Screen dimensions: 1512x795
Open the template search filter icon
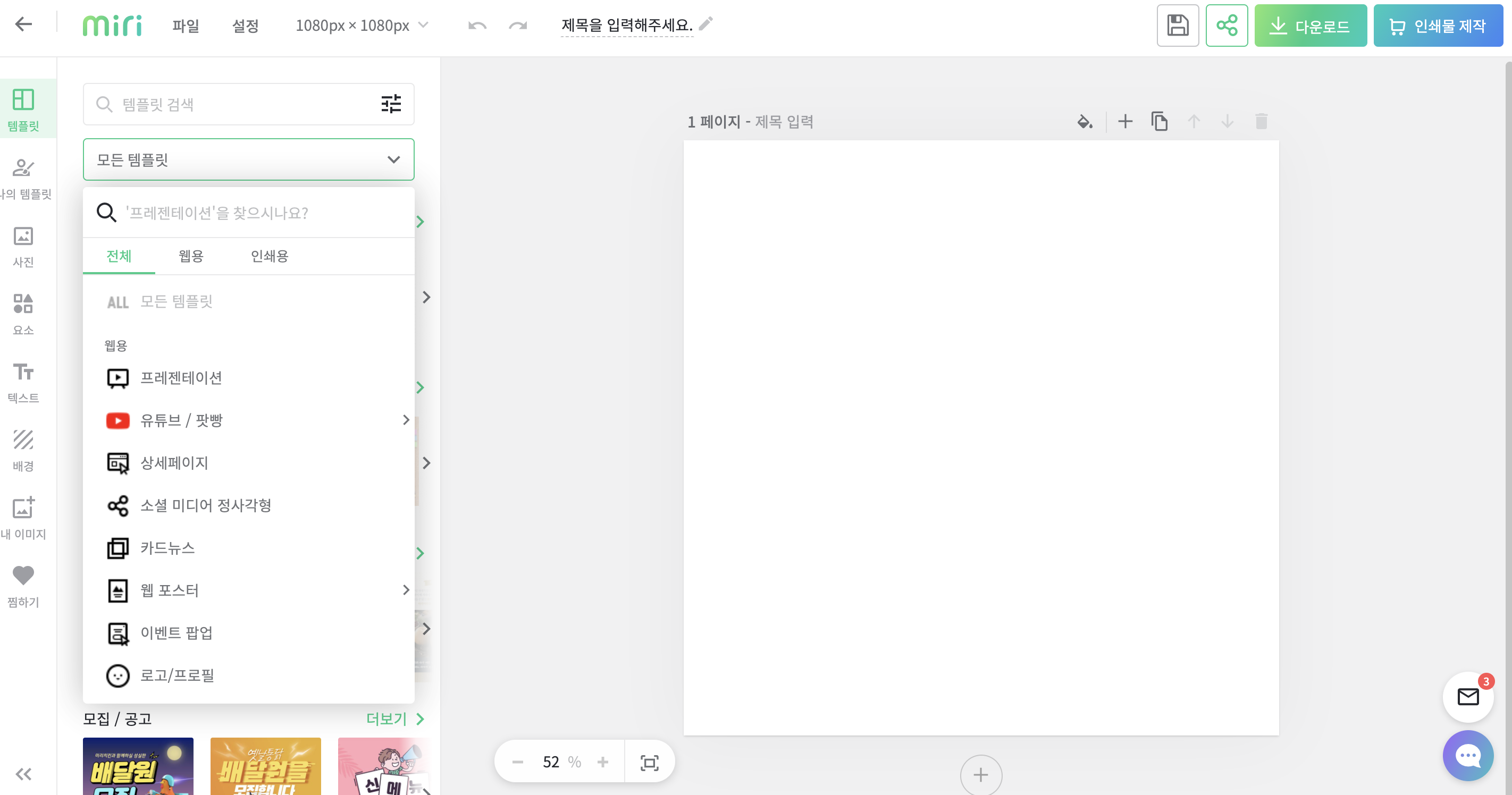tap(391, 104)
